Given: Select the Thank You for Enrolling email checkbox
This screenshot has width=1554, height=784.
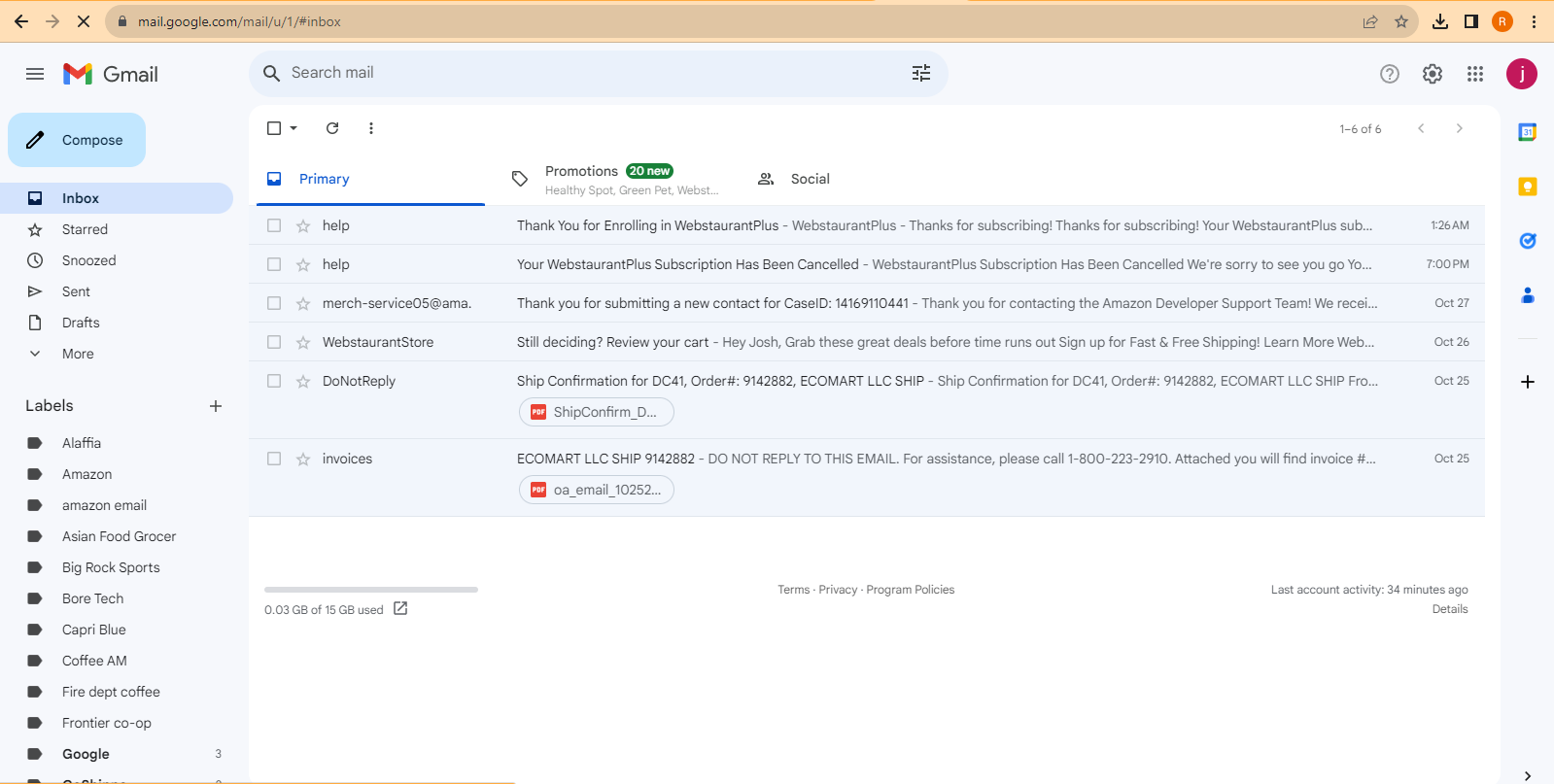Looking at the screenshot, I should (x=274, y=225).
